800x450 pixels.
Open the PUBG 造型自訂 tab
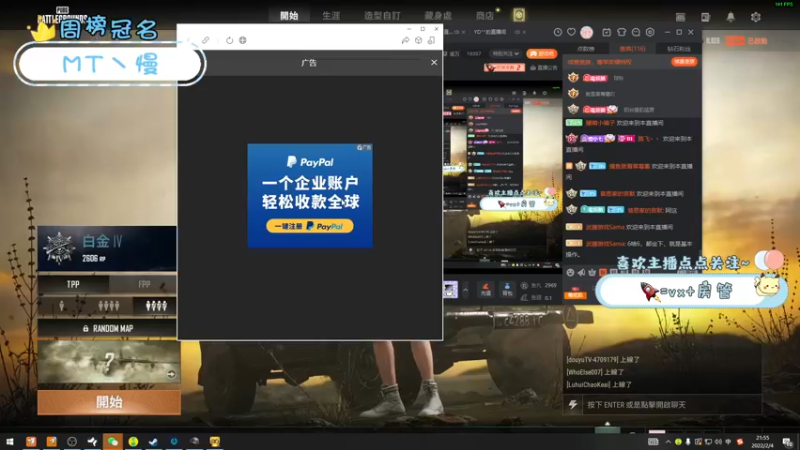tap(382, 16)
